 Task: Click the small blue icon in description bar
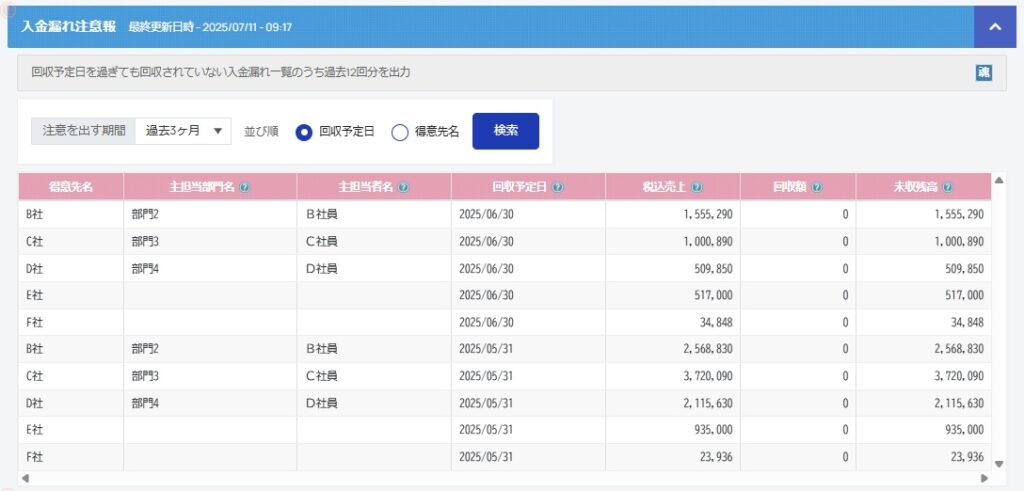tap(984, 72)
